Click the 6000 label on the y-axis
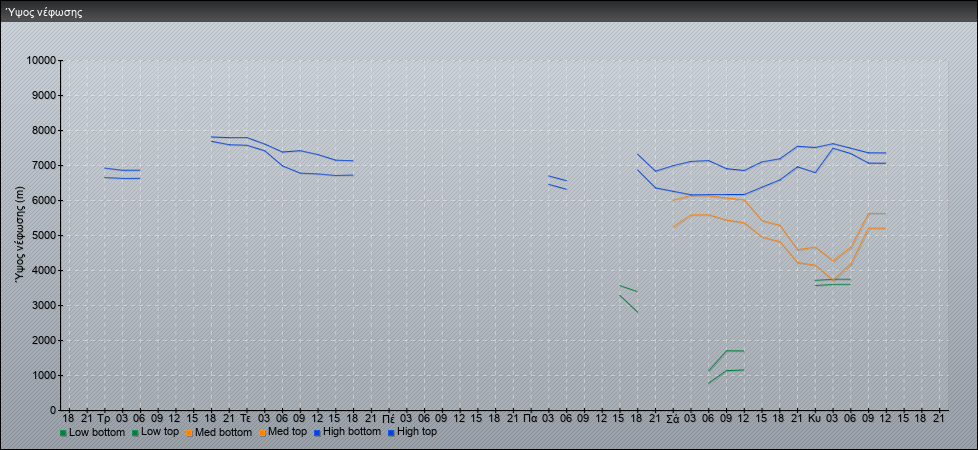The image size is (978, 450). tap(43, 200)
